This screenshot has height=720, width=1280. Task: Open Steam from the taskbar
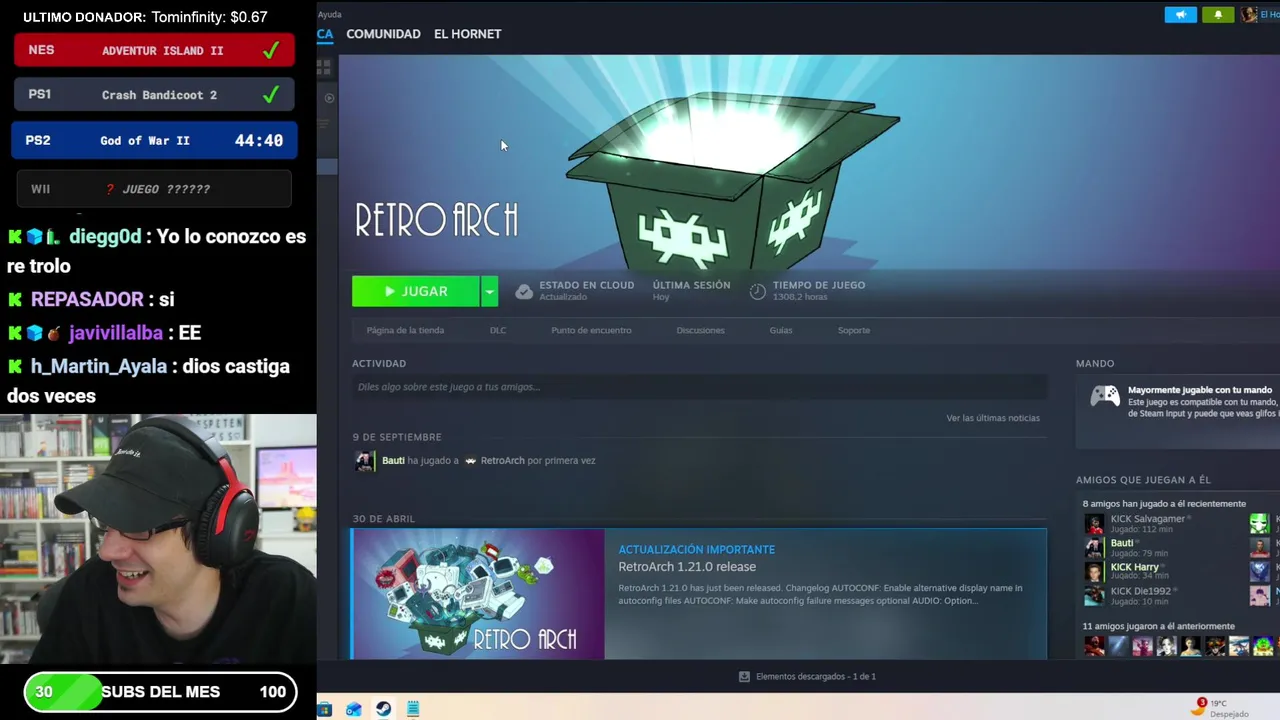coord(383,709)
